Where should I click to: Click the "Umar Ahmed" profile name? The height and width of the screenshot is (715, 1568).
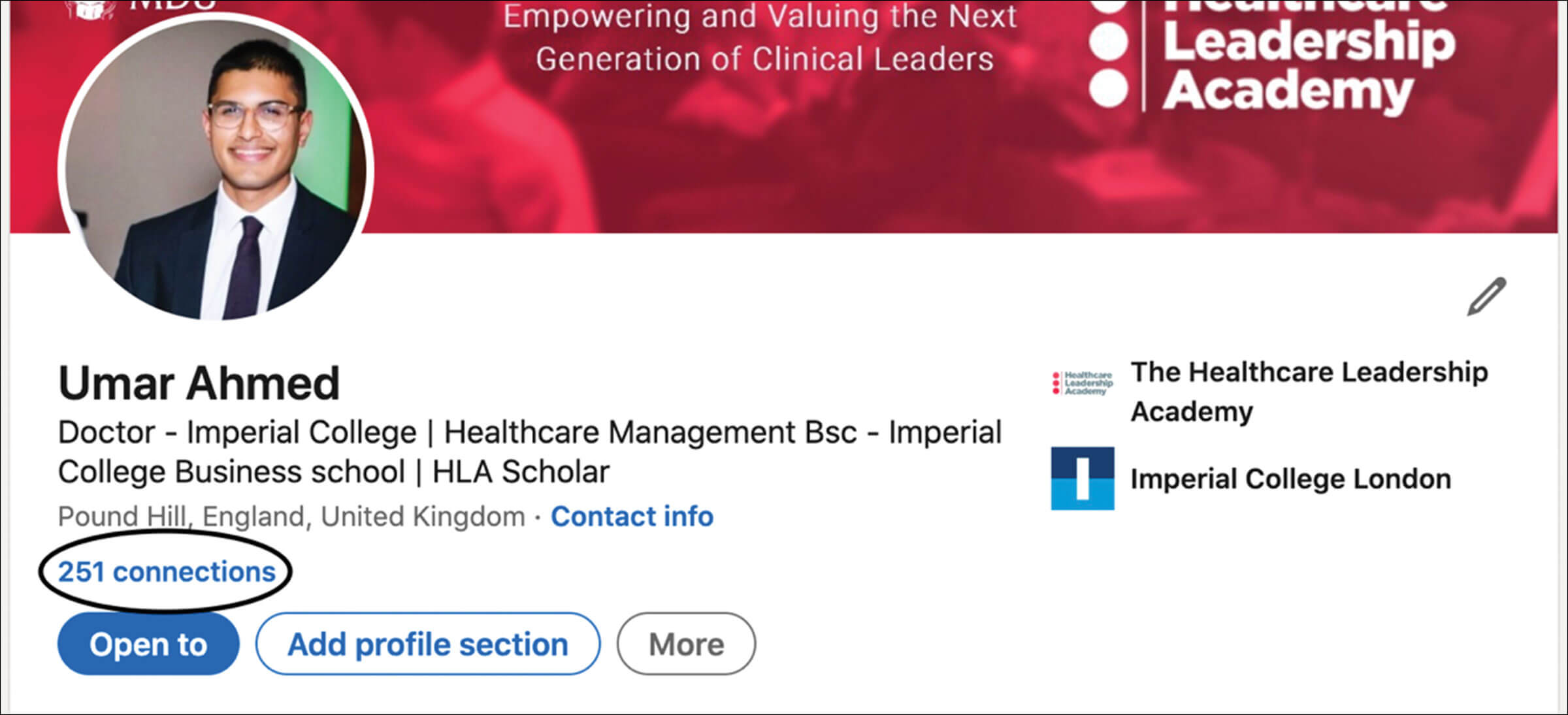point(199,383)
